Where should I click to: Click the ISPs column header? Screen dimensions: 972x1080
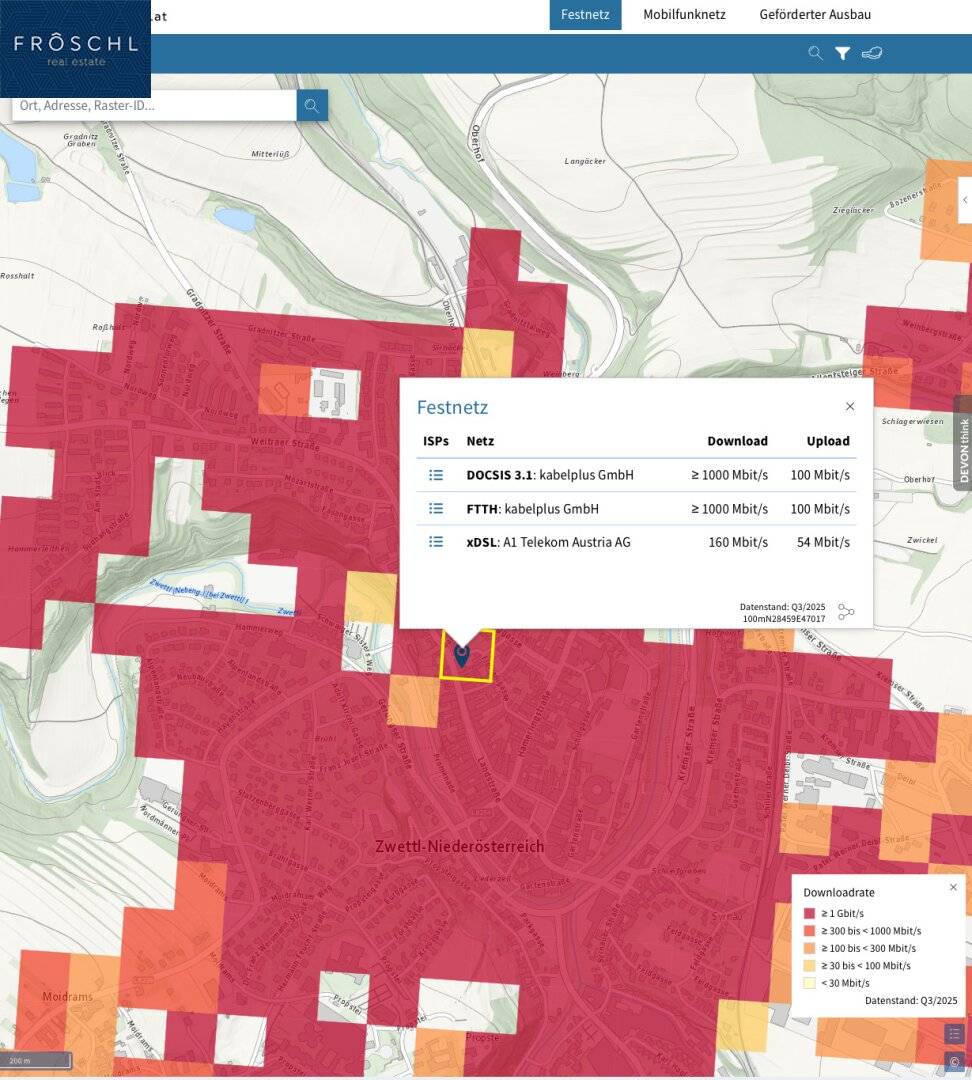(x=436, y=441)
